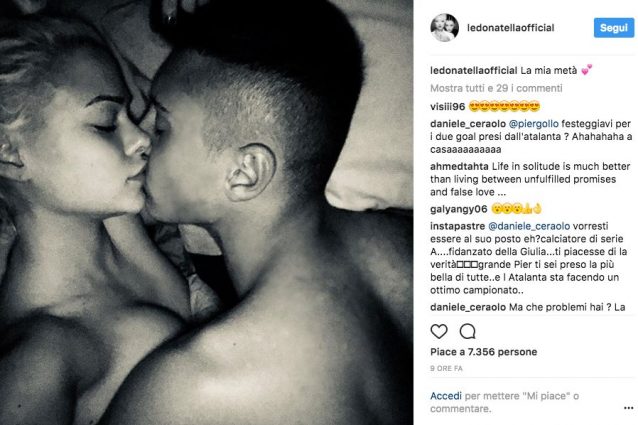Click the speech bubble comment icon
The width and height of the screenshot is (638, 425).
468,331
